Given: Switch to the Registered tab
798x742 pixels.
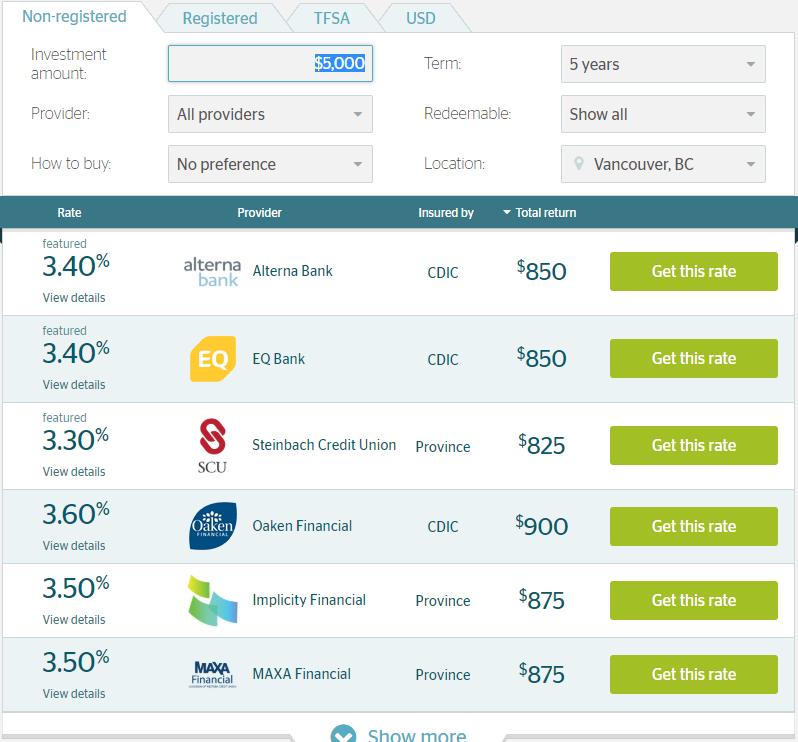Looking at the screenshot, I should point(220,18).
